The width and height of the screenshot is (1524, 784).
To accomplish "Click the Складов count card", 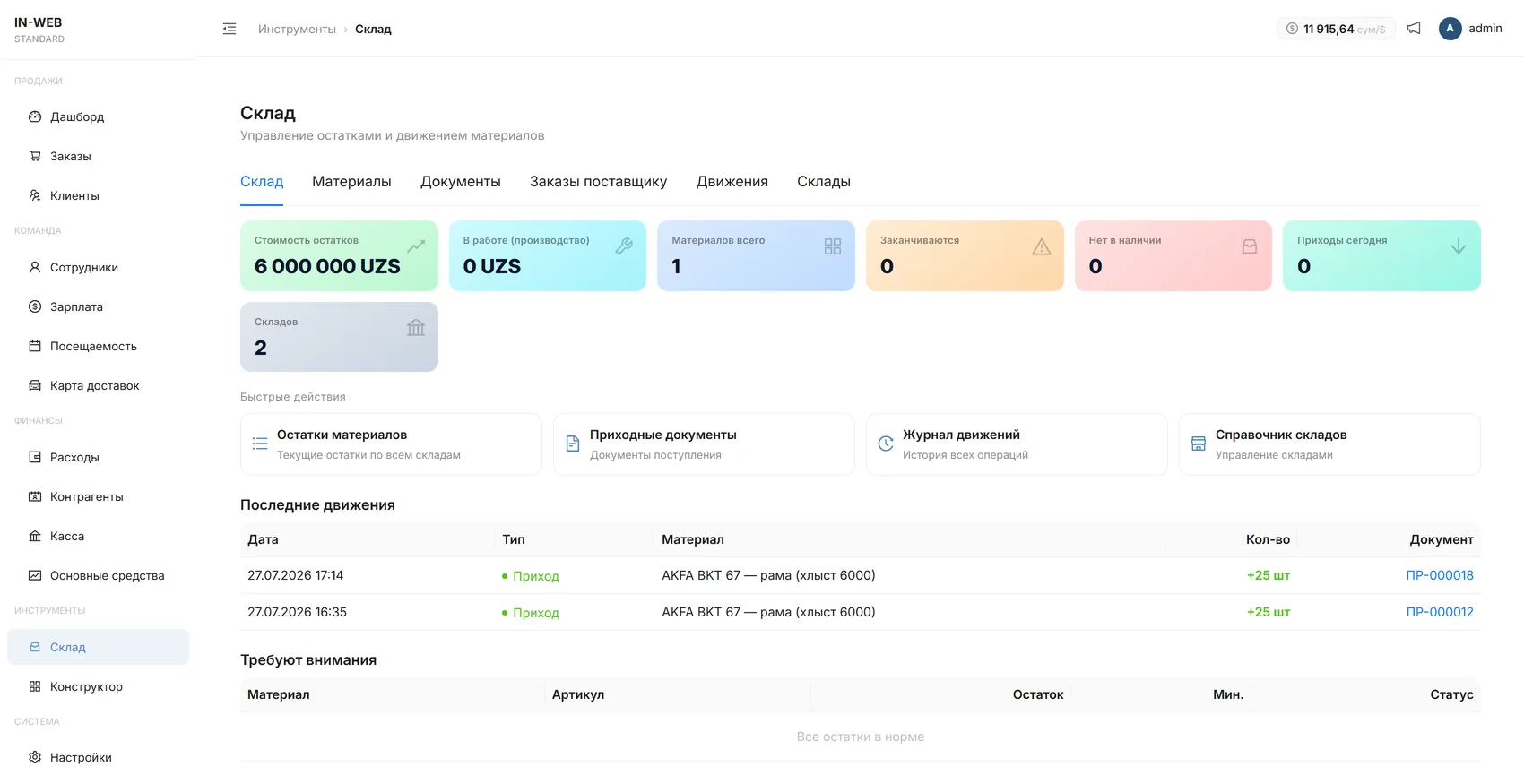I will (339, 337).
